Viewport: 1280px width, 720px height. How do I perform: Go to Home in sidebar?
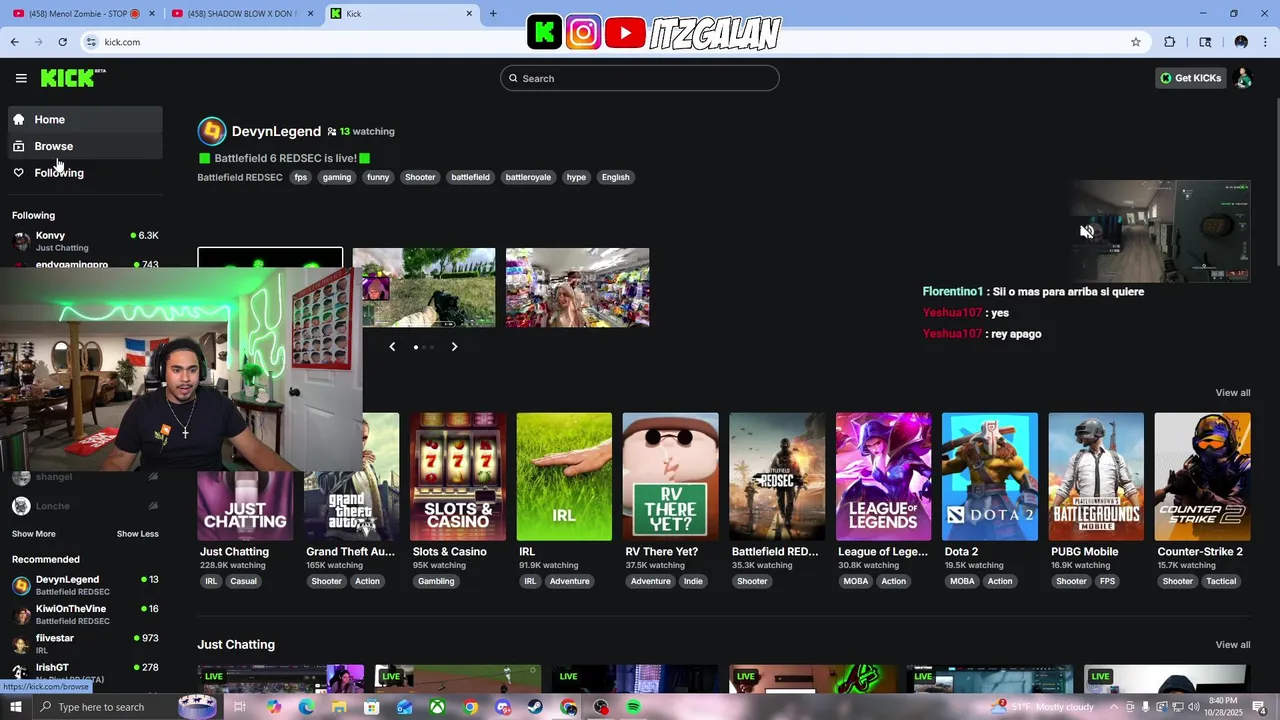tap(85, 119)
